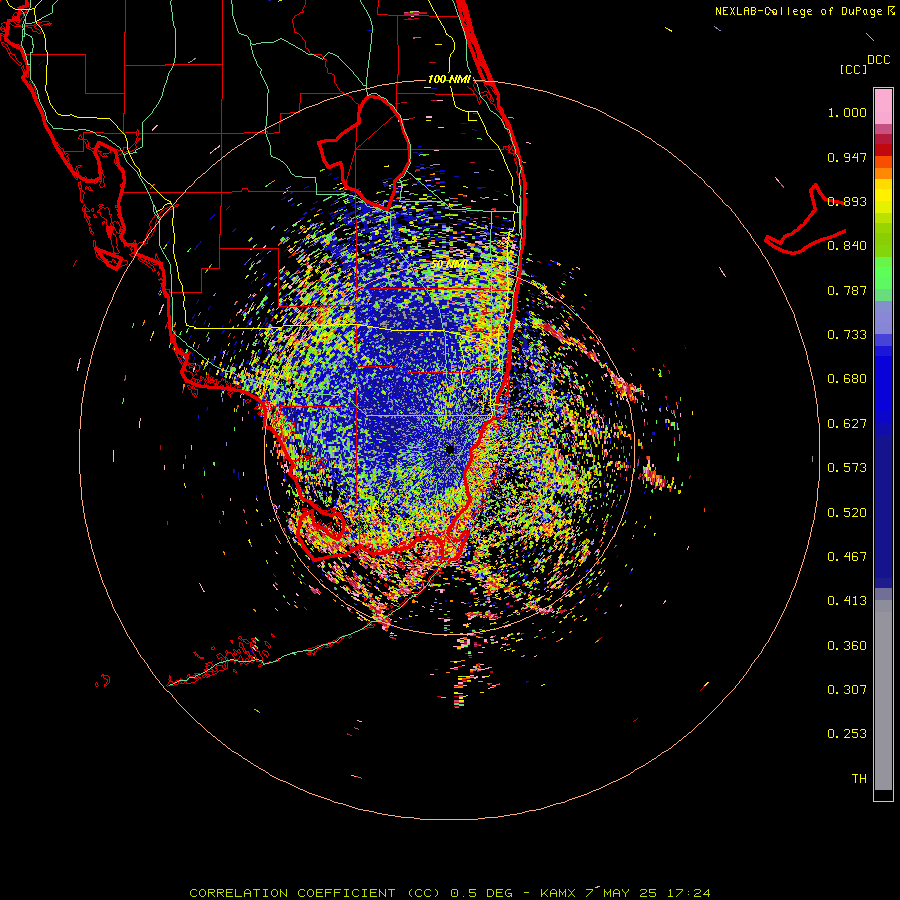Select the 0.840 scale value
The image size is (900, 900).
tap(847, 246)
